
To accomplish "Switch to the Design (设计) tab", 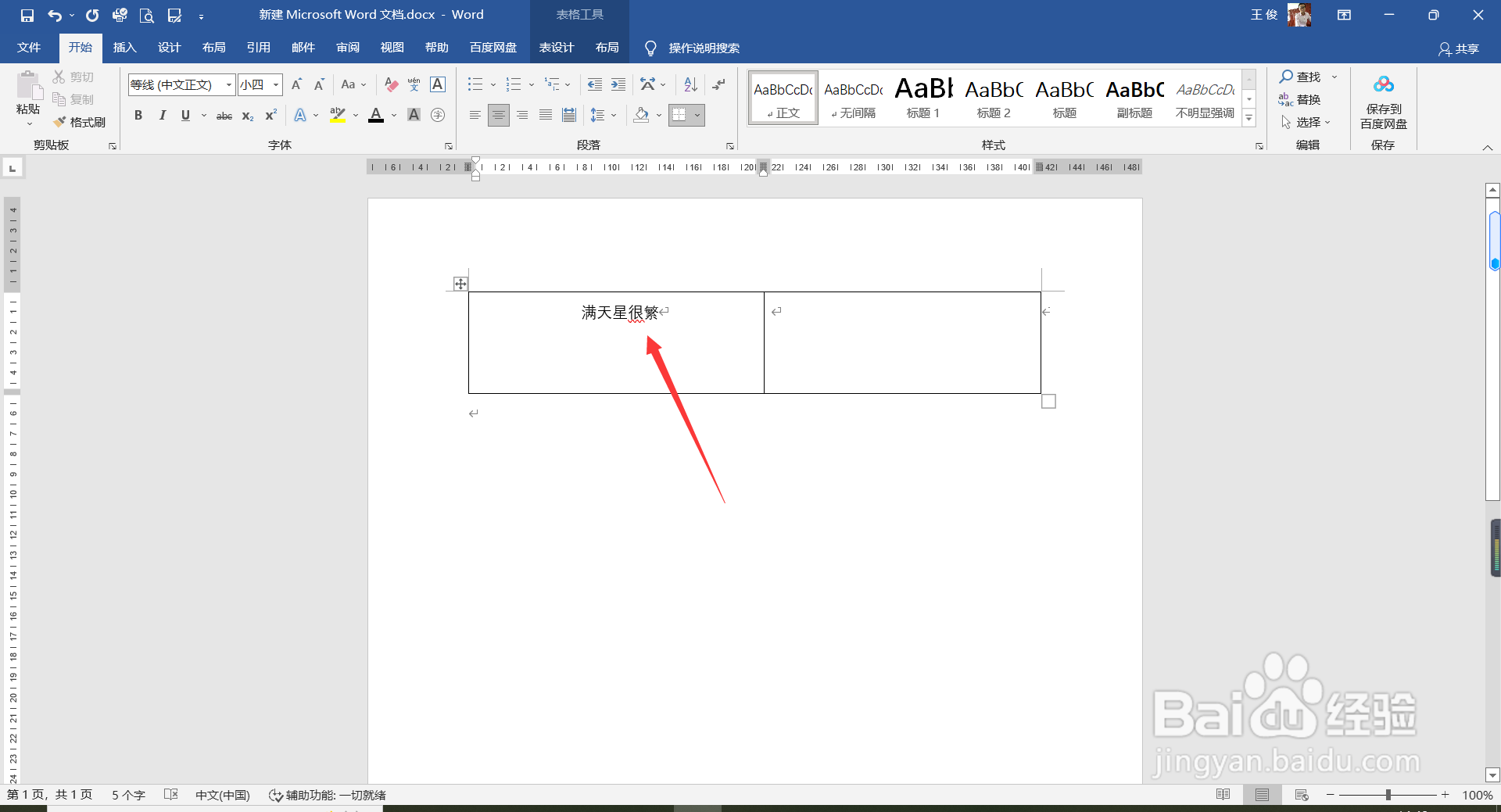I will pyautogui.click(x=169, y=48).
